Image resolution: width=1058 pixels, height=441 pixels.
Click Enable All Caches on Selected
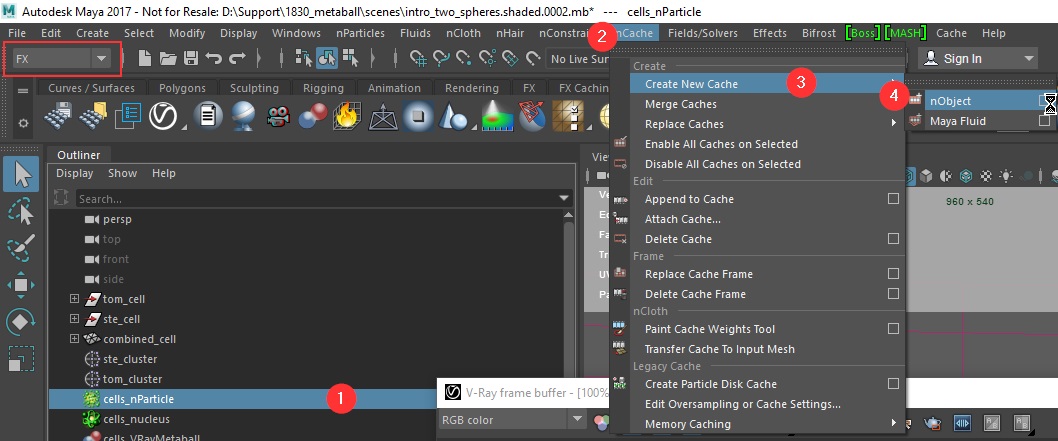(721, 144)
